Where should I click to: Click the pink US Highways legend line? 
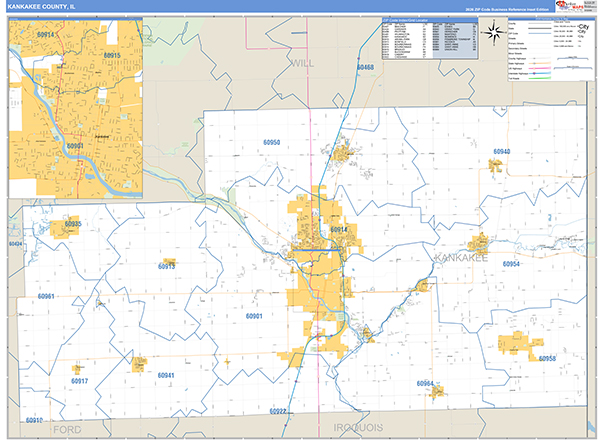[x=540, y=68]
